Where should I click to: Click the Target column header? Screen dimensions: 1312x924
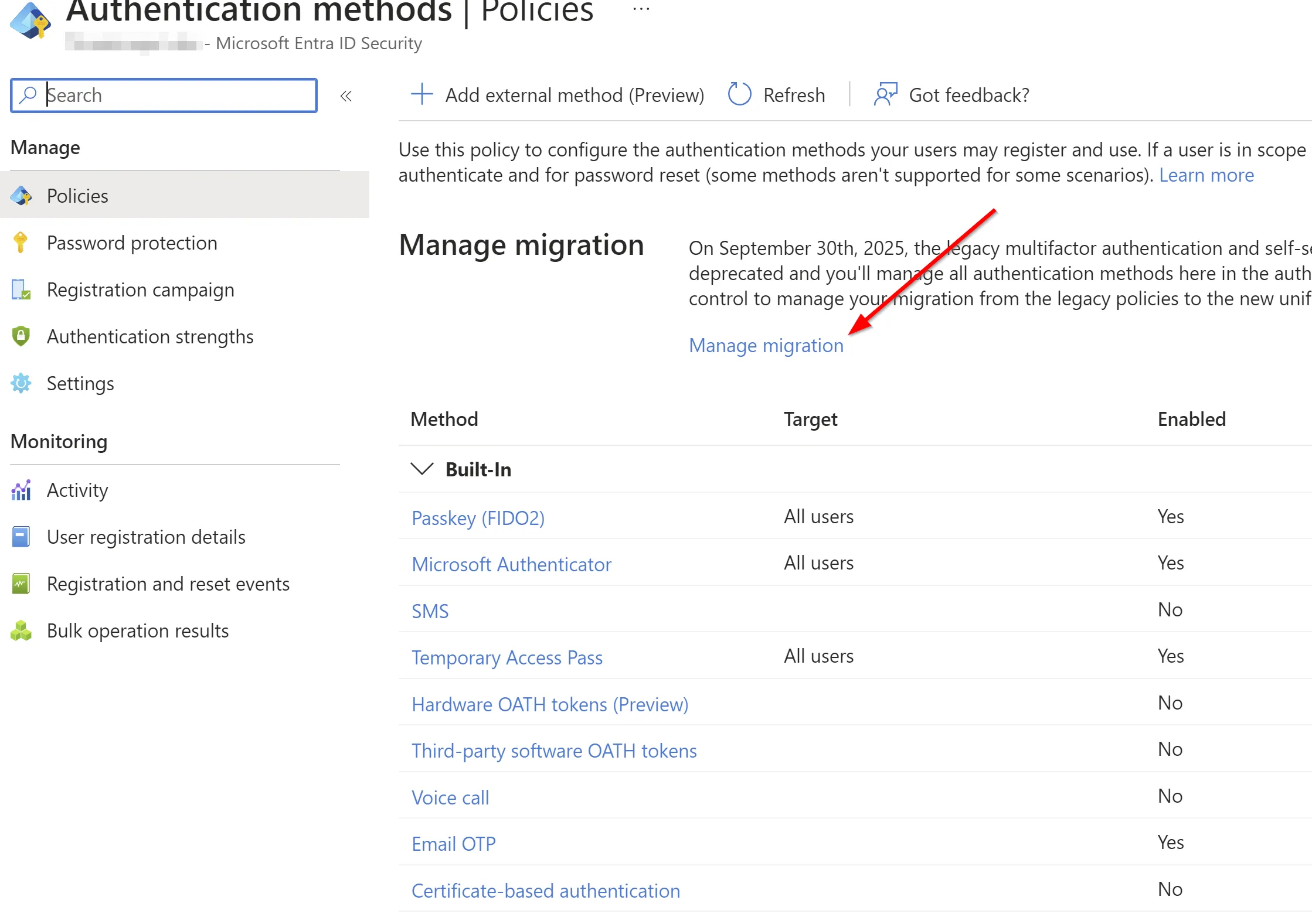click(811, 419)
